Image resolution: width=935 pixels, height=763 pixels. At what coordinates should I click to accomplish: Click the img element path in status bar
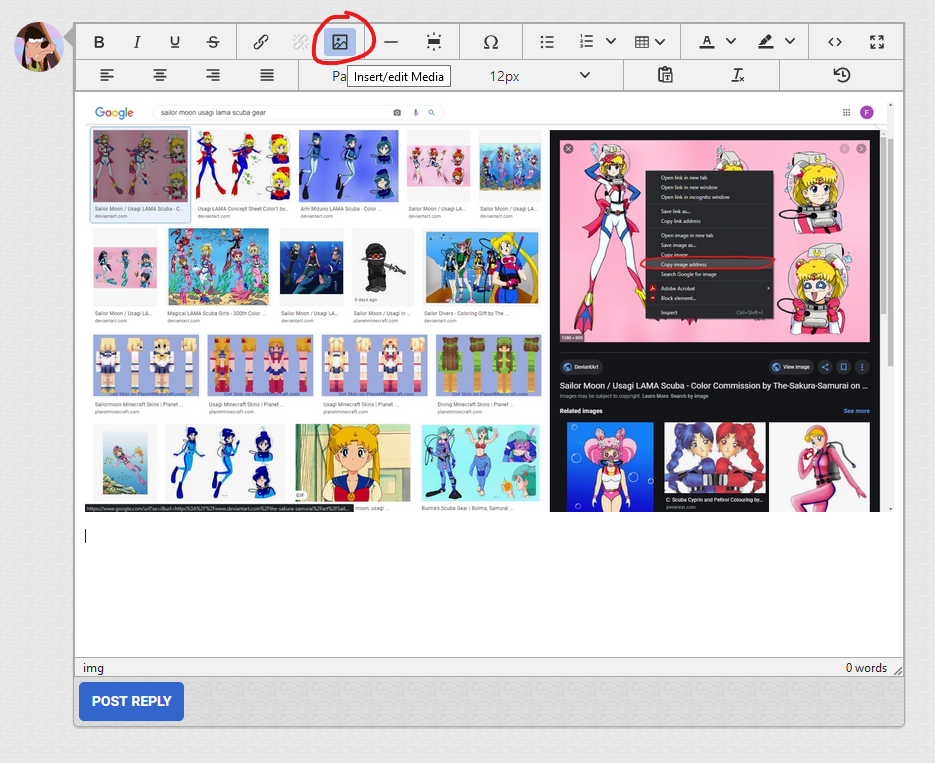pos(93,668)
